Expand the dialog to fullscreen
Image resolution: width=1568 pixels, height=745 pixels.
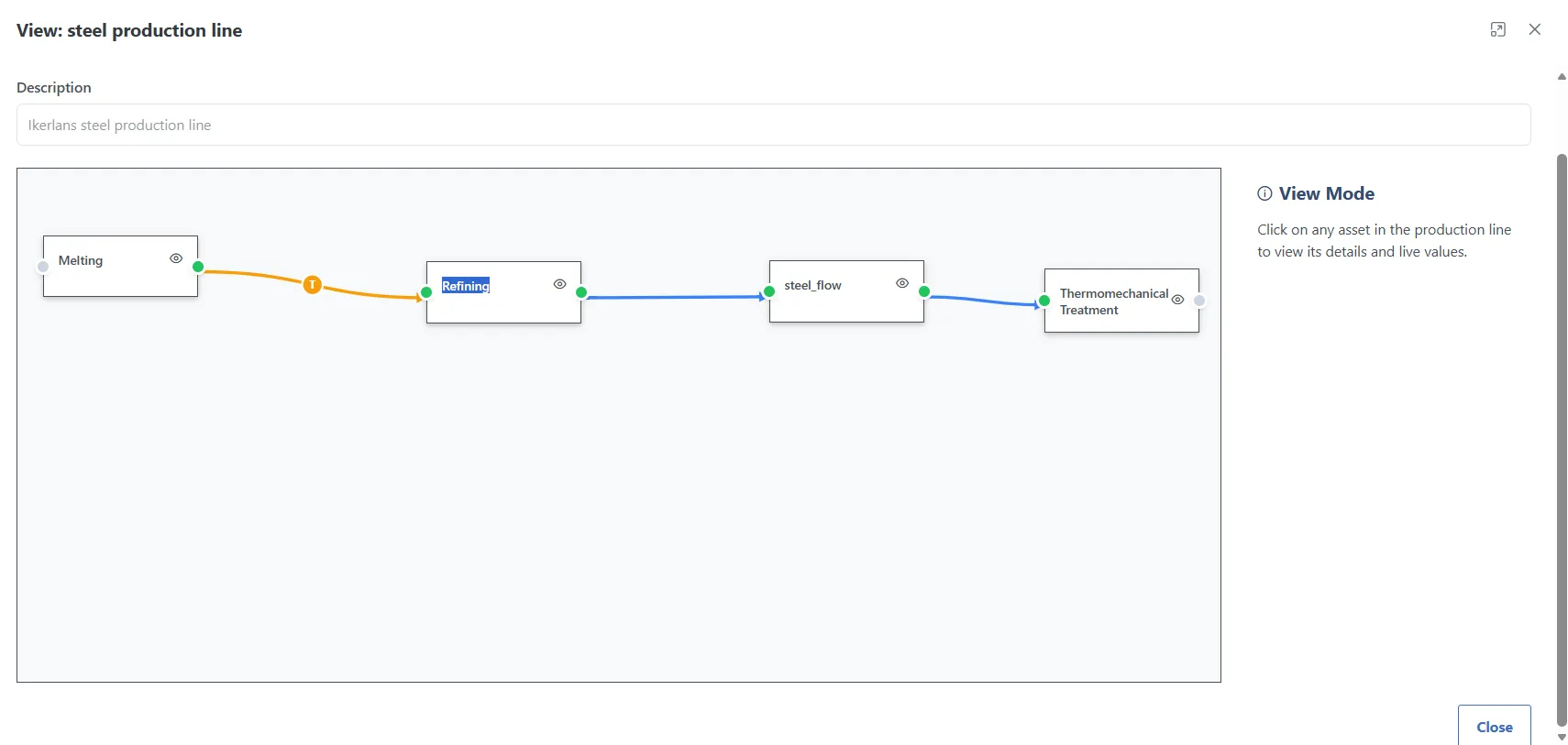click(1497, 29)
